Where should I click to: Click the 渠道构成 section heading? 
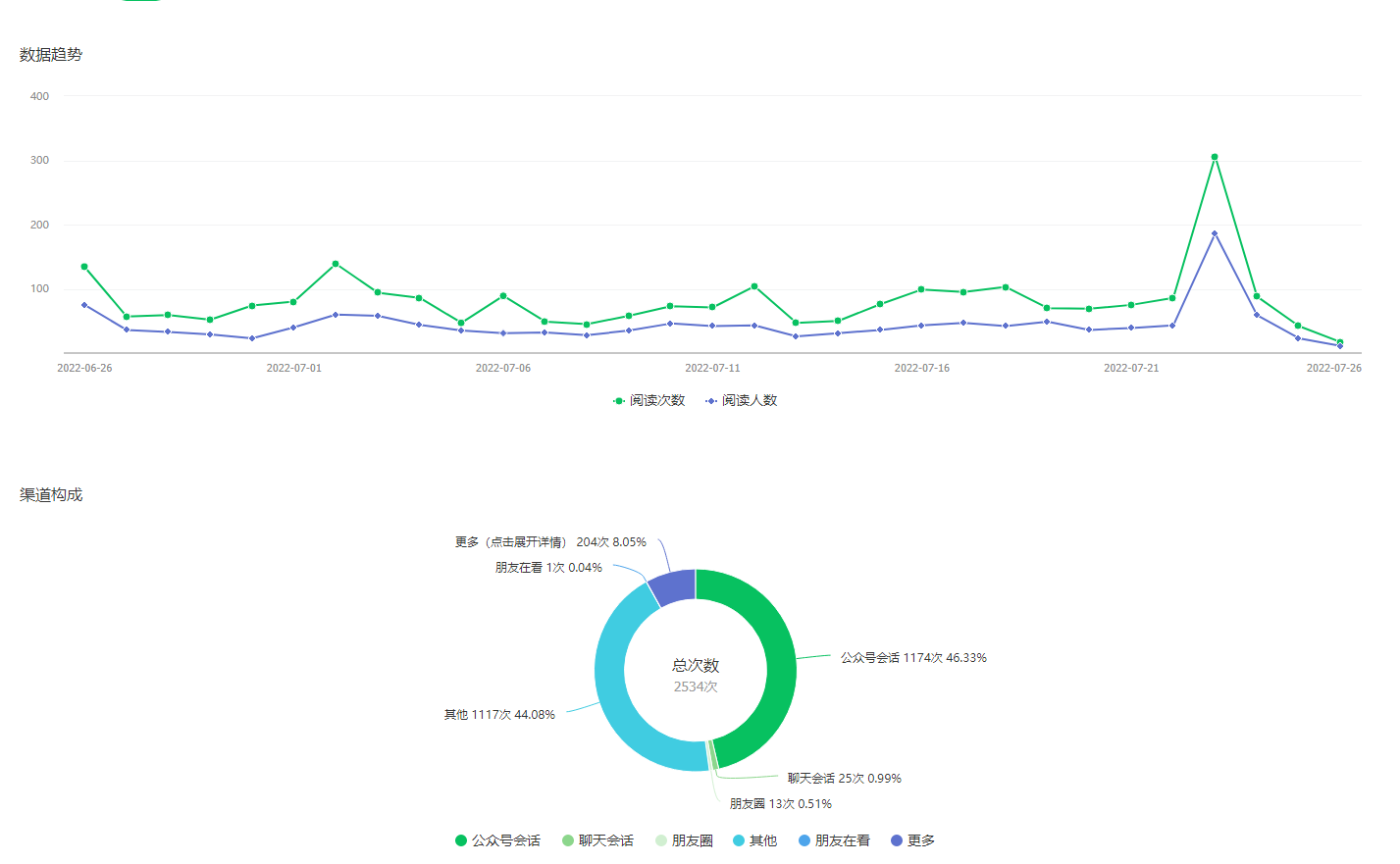click(x=51, y=495)
